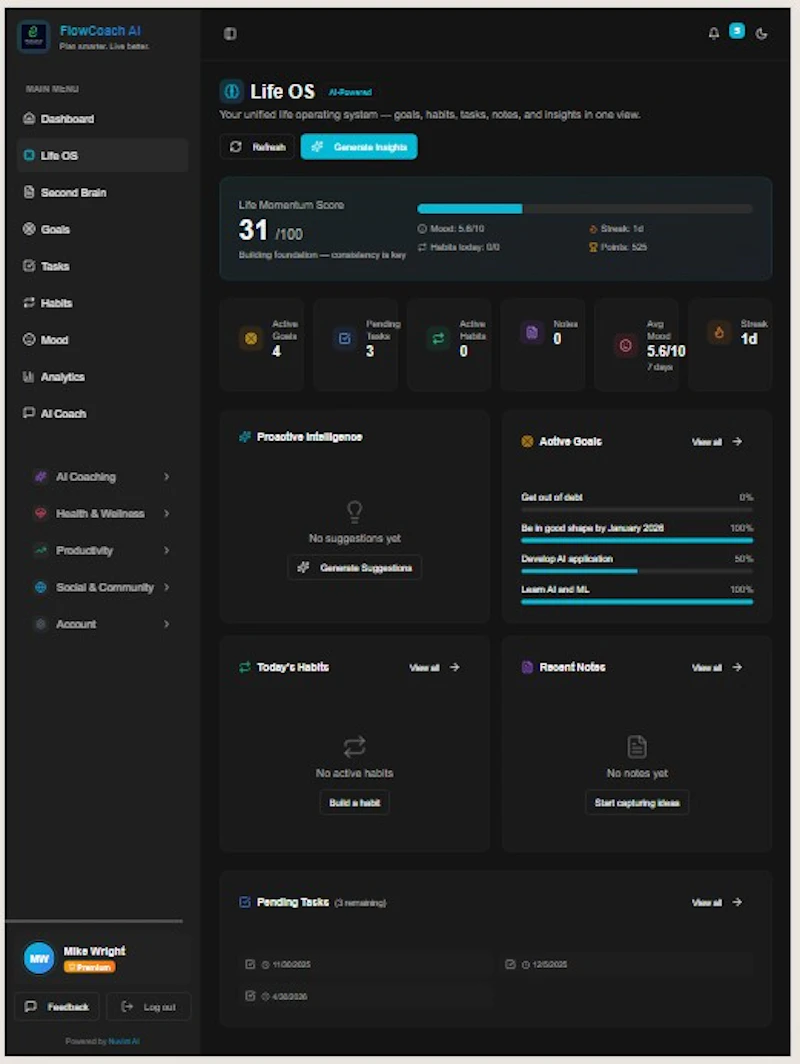Click Generate Suggestions button
This screenshot has width=800, height=1064.
pyautogui.click(x=355, y=567)
